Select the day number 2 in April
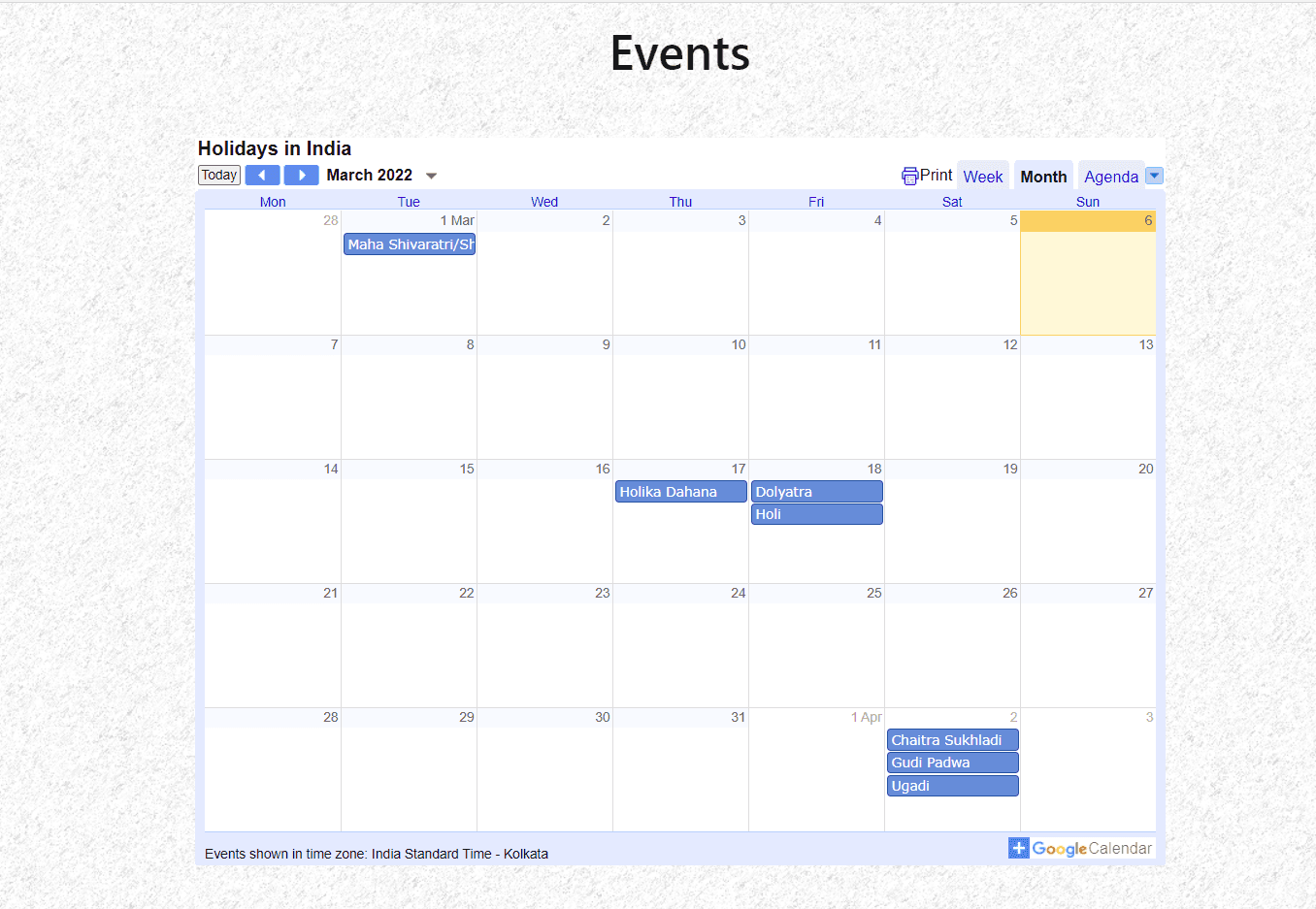The image size is (1316, 909). tap(1014, 717)
